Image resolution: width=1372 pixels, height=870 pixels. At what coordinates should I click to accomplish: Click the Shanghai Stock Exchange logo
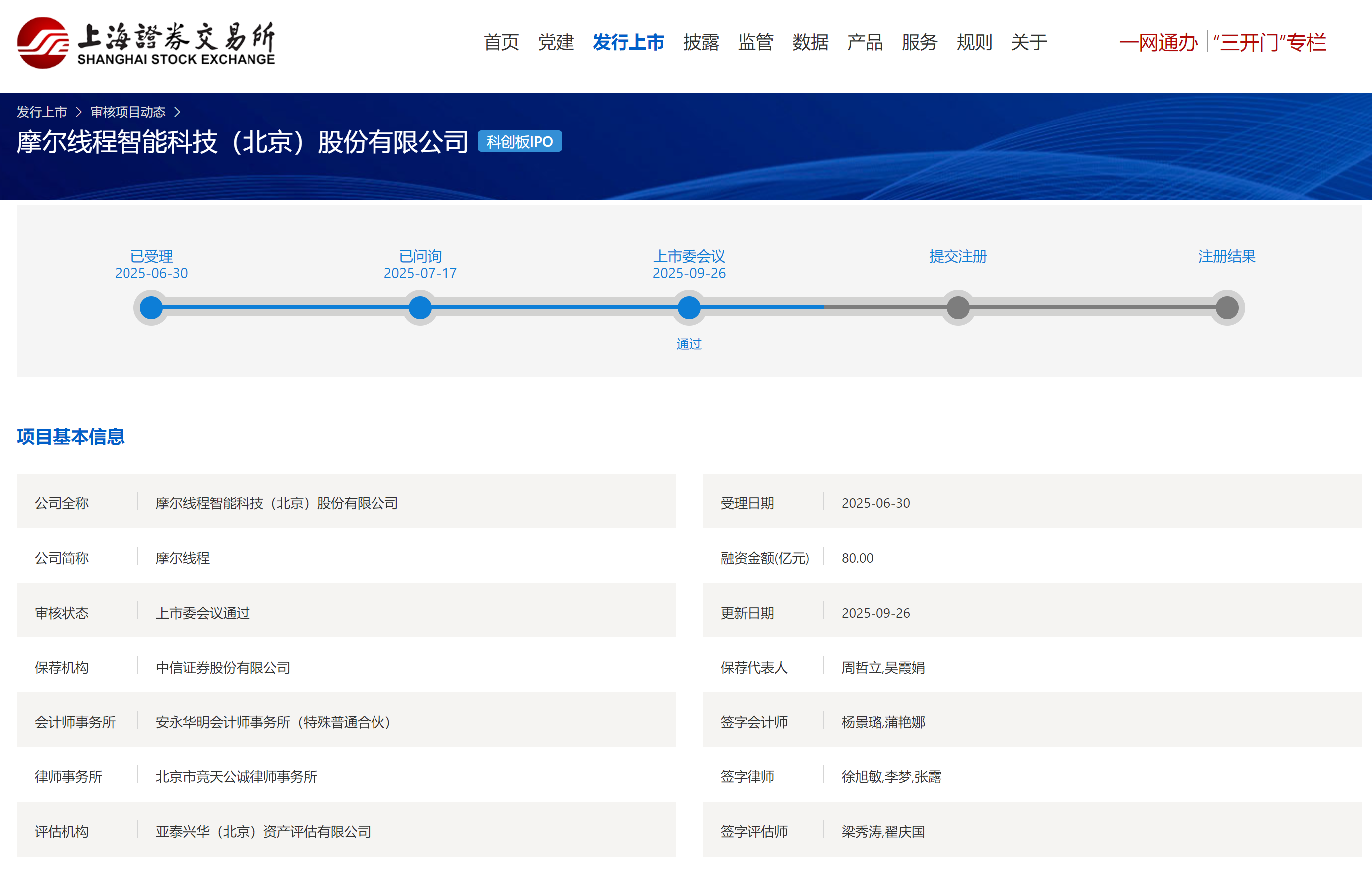pos(146,43)
